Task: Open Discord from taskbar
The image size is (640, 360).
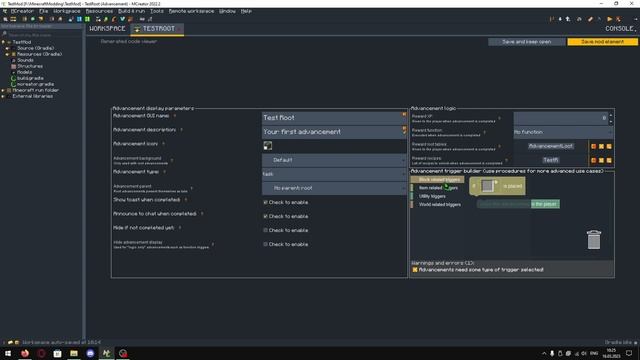Action: (x=90, y=353)
